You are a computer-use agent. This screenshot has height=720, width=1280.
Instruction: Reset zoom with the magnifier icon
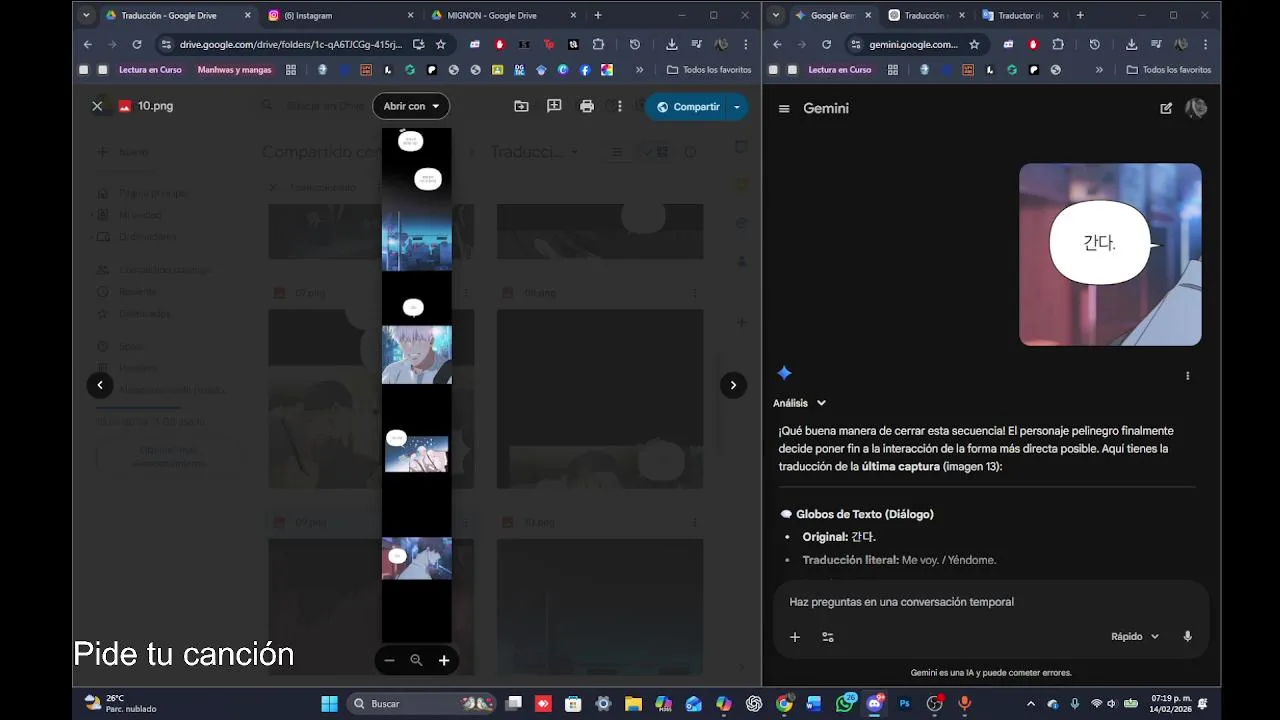point(416,660)
